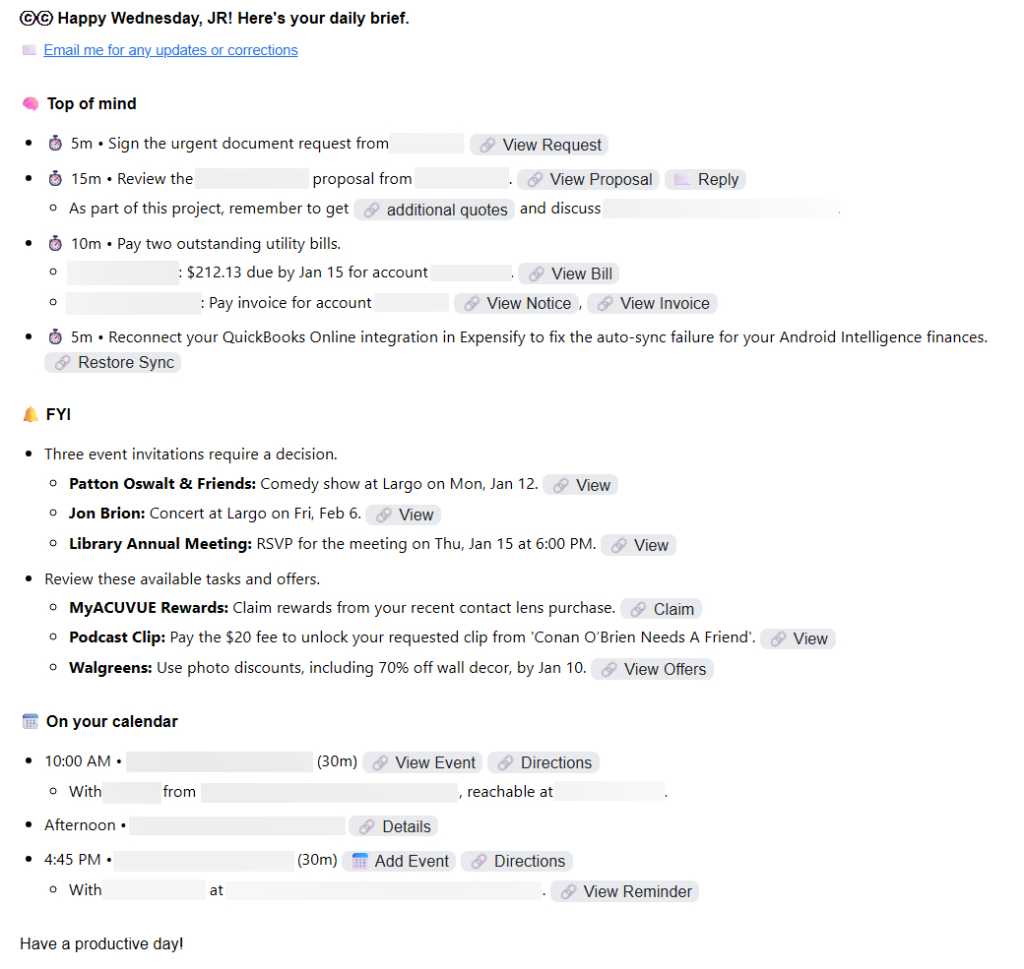Image resolution: width=1024 pixels, height=969 pixels.
Task: Open View Offers for Walgreens photo discounts
Action: (652, 669)
